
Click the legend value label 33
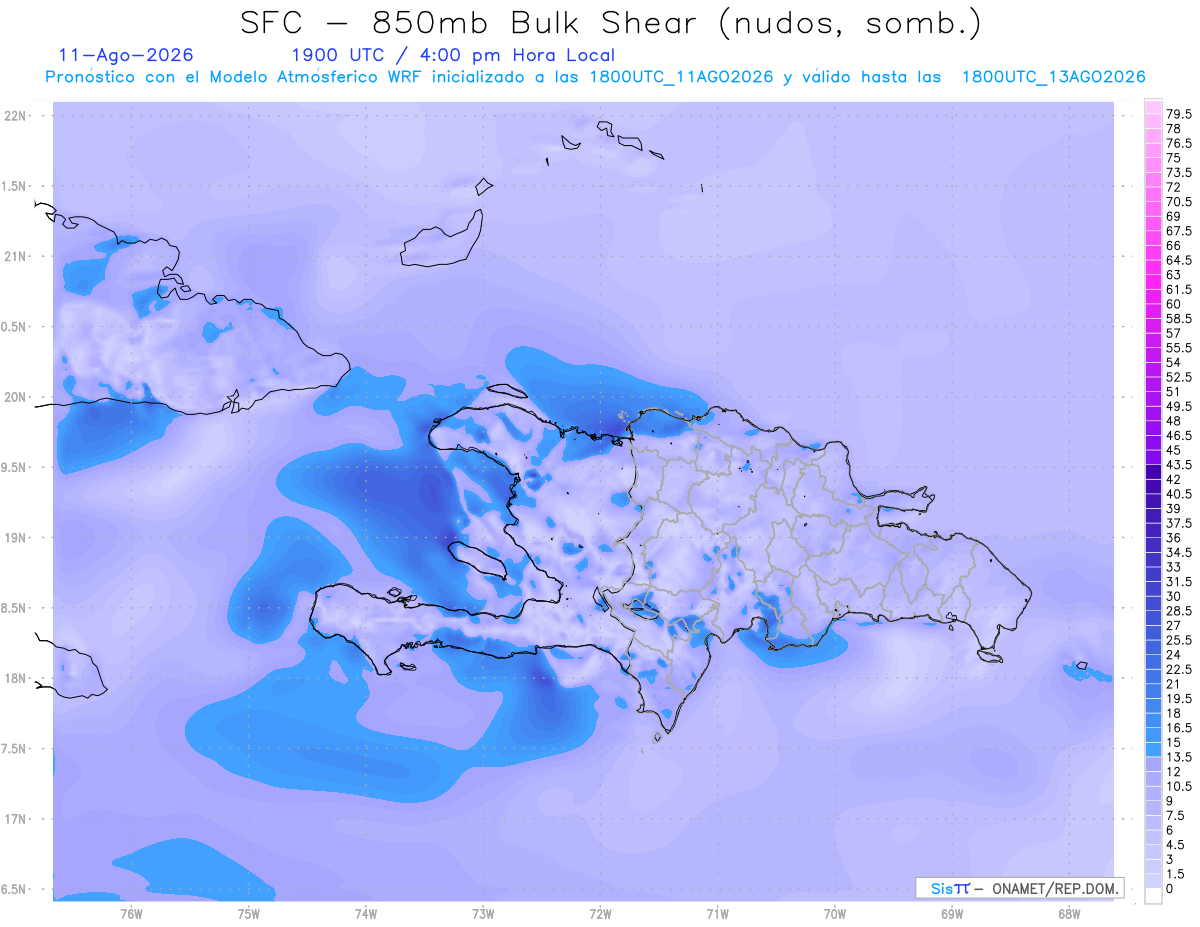tap(1174, 567)
